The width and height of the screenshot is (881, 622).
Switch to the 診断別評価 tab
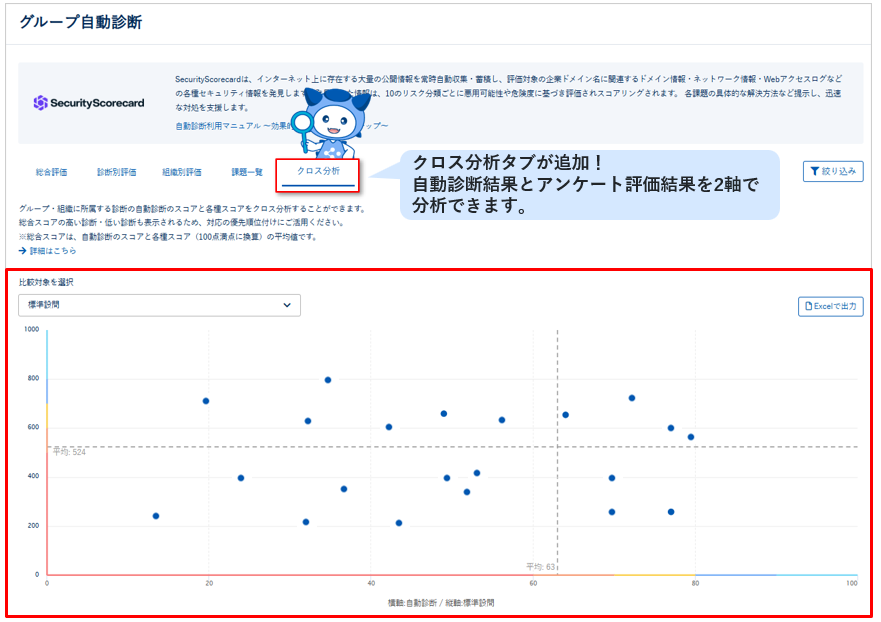point(117,173)
